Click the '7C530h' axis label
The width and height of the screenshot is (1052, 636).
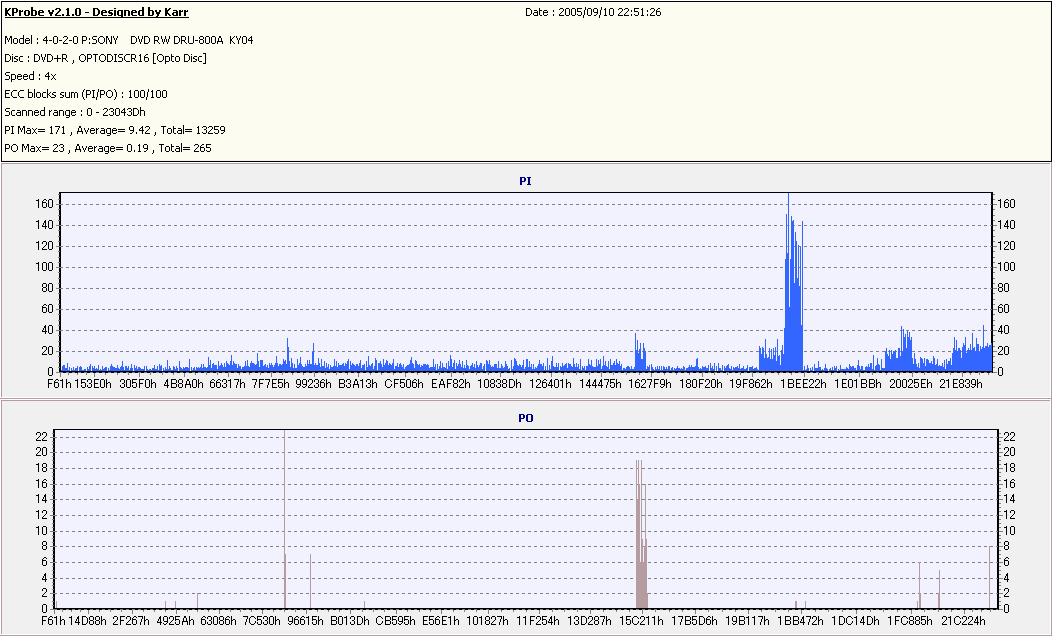pos(262,621)
